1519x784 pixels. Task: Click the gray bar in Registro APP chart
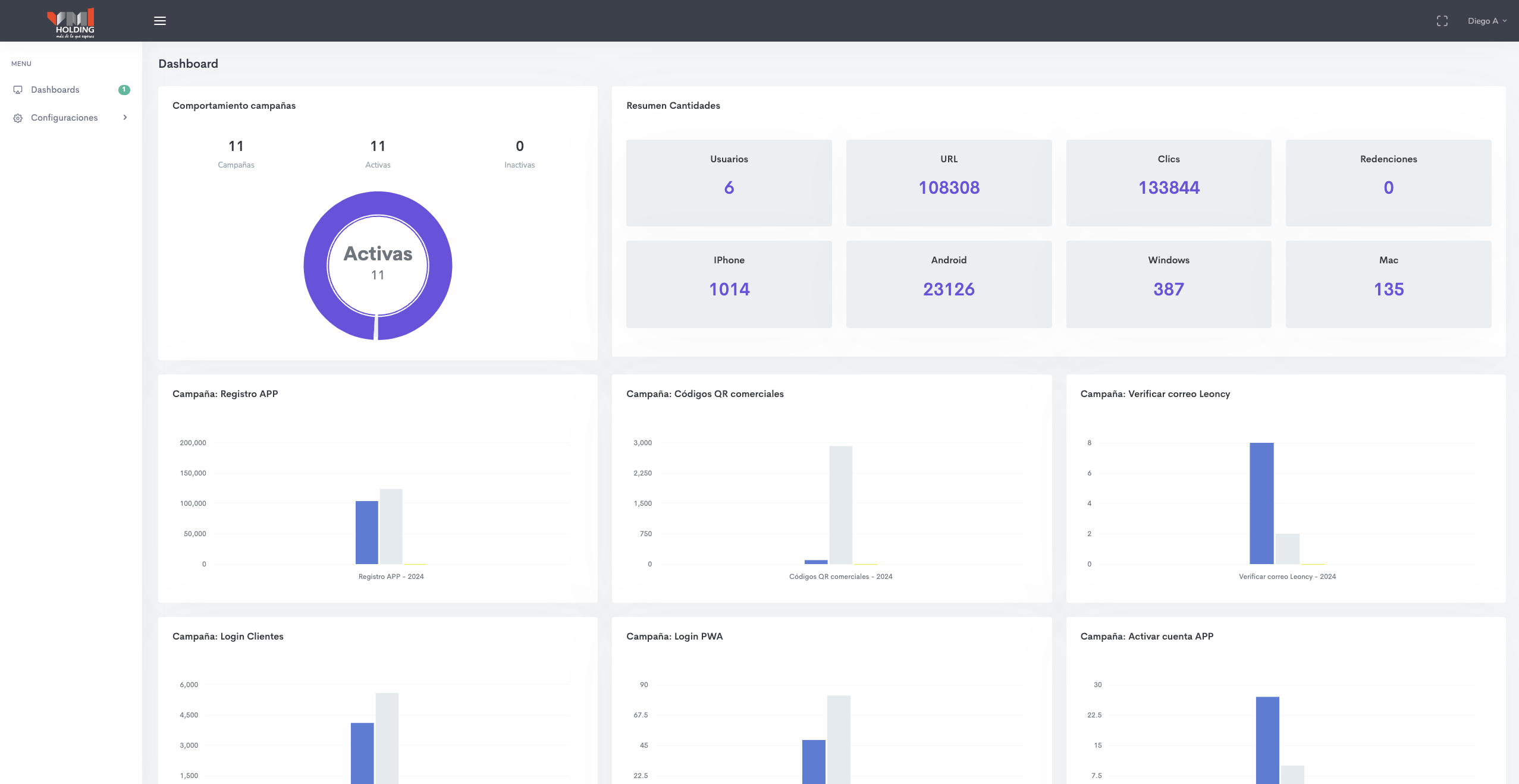(391, 527)
